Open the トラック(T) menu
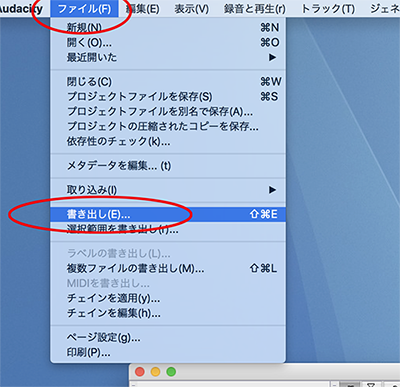Image resolution: width=400 pixels, height=387 pixels. pos(328,9)
